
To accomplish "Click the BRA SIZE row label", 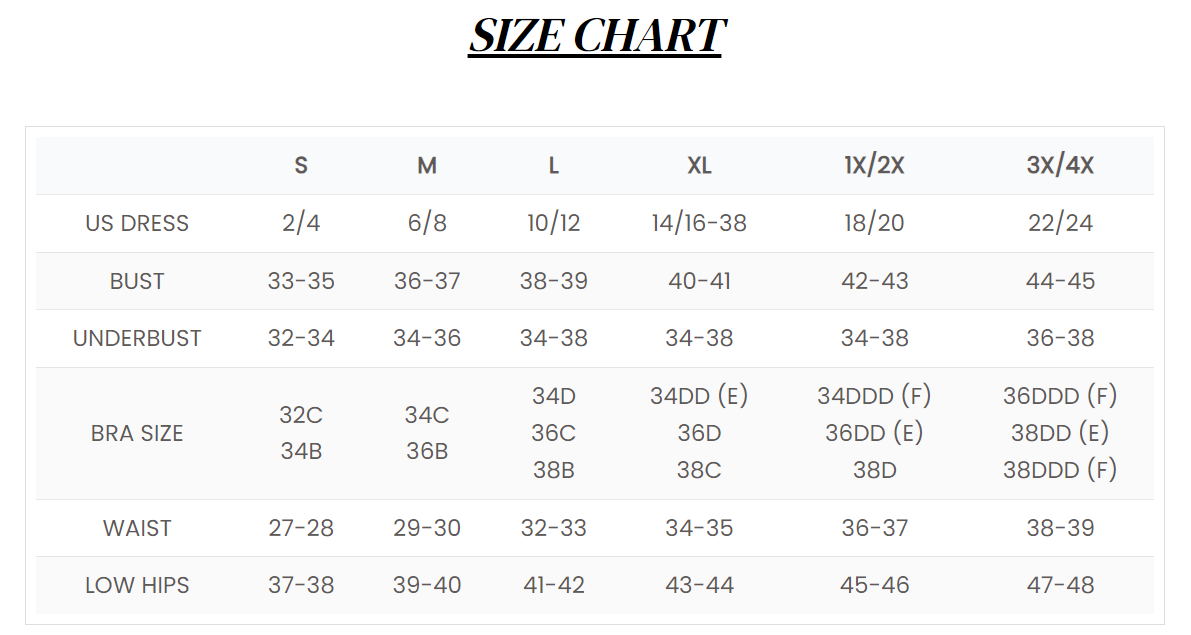I will 137,433.
